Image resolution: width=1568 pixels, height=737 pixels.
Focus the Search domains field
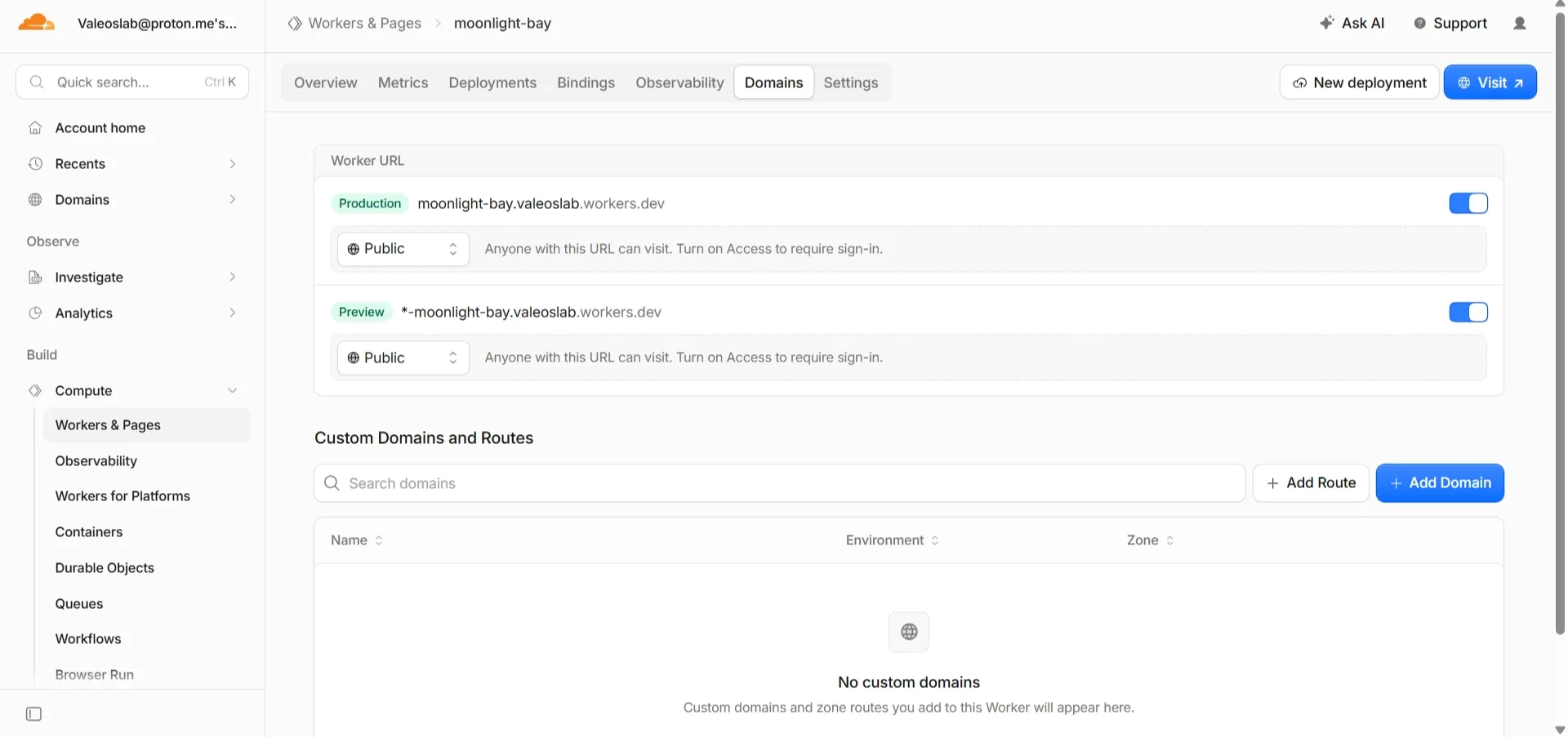pyautogui.click(x=780, y=483)
